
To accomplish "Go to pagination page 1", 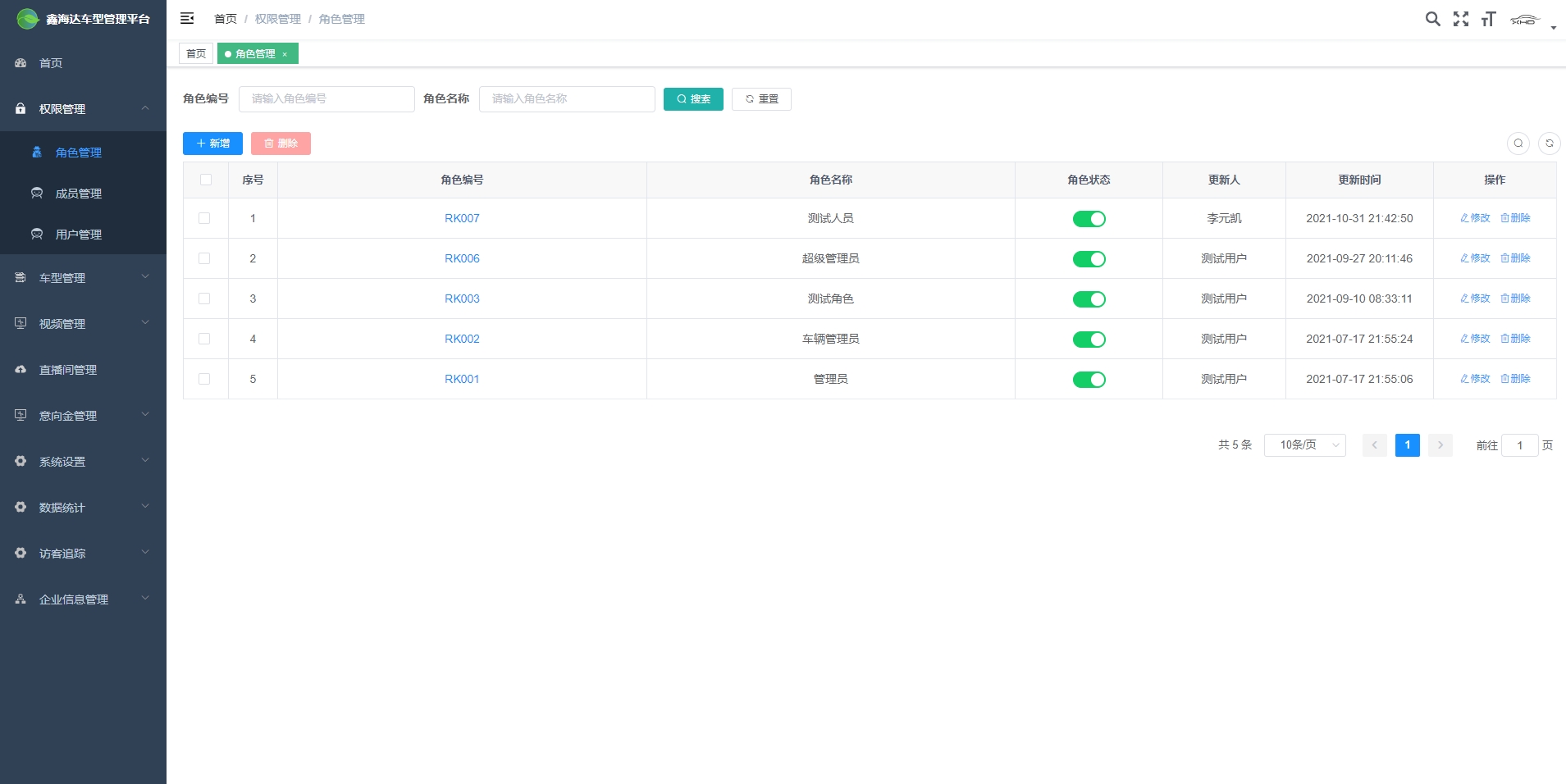I will point(1407,445).
